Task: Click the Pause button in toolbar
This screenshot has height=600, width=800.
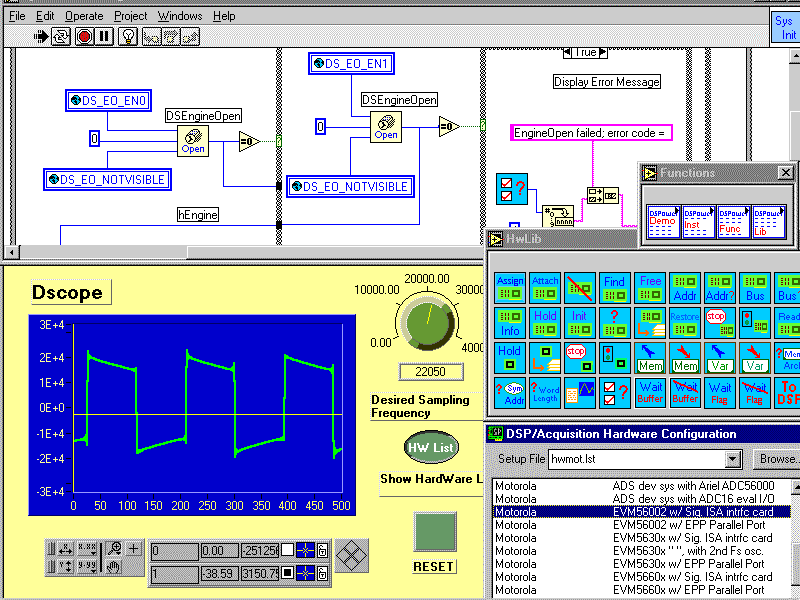Action: click(104, 36)
